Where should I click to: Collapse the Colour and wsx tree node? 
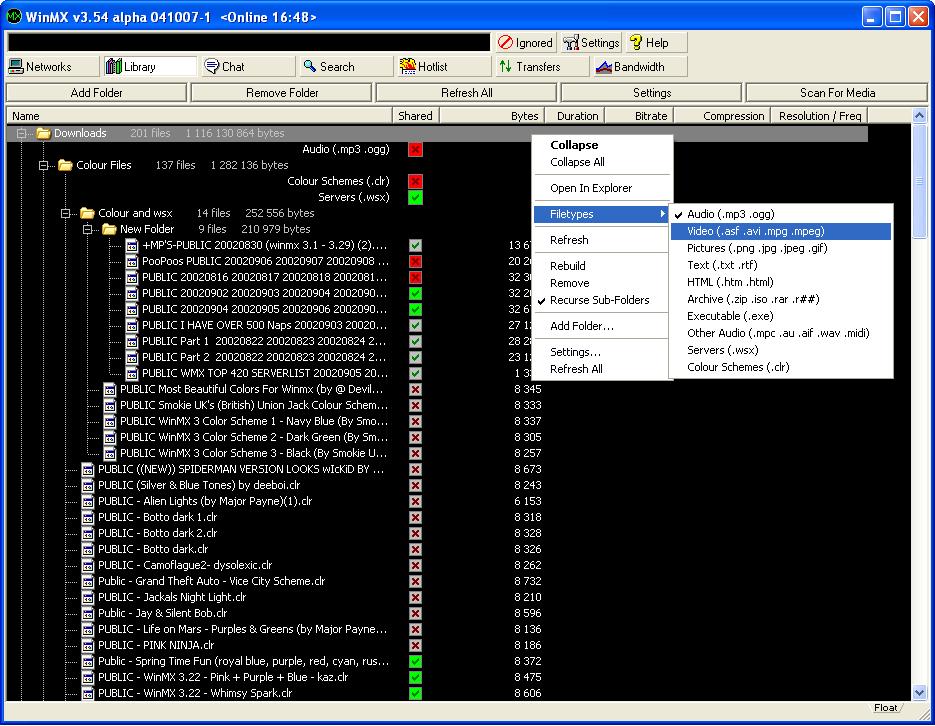66,213
